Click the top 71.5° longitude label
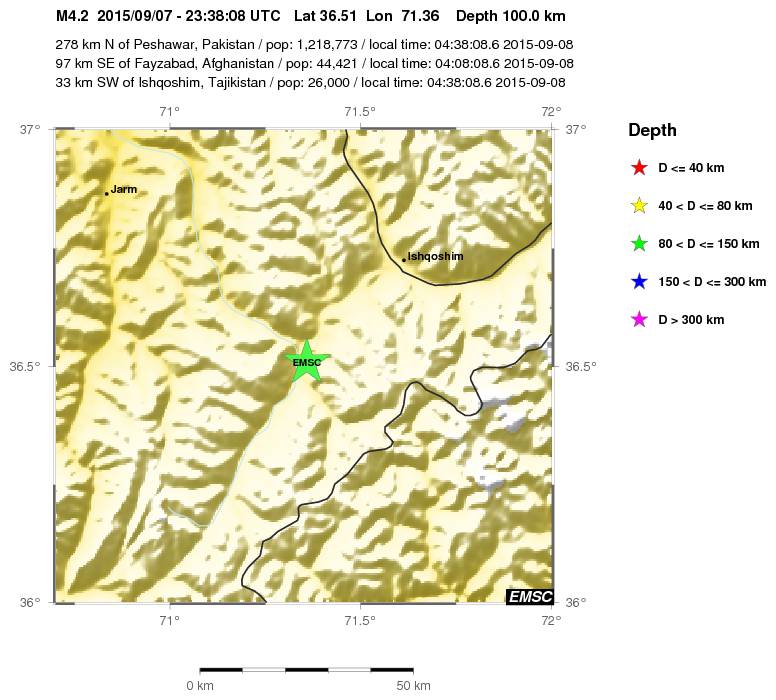The width and height of the screenshot is (776, 700). (360, 112)
